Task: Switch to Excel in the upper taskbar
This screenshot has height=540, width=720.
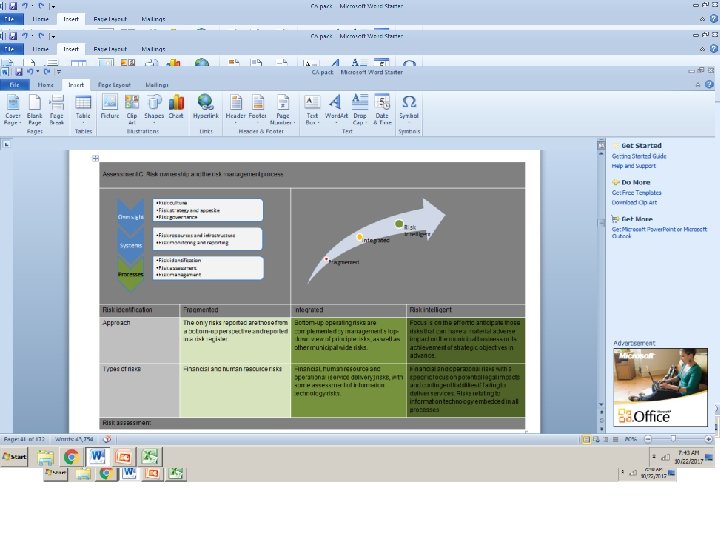Action: (x=150, y=457)
